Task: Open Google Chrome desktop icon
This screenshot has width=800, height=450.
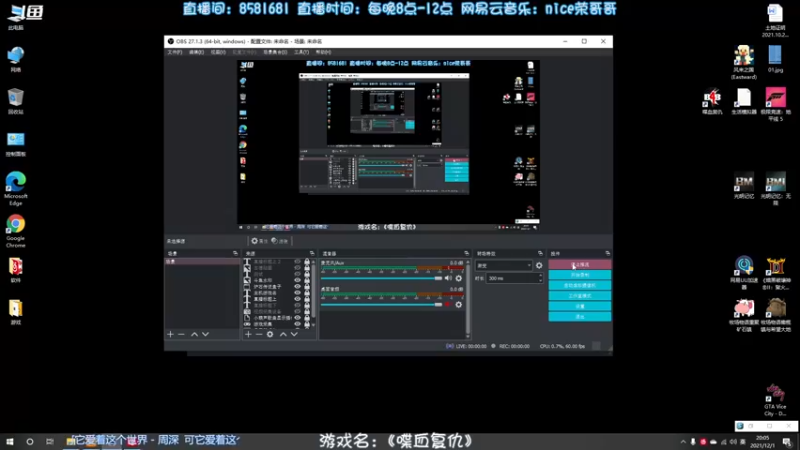Action: click(x=15, y=231)
